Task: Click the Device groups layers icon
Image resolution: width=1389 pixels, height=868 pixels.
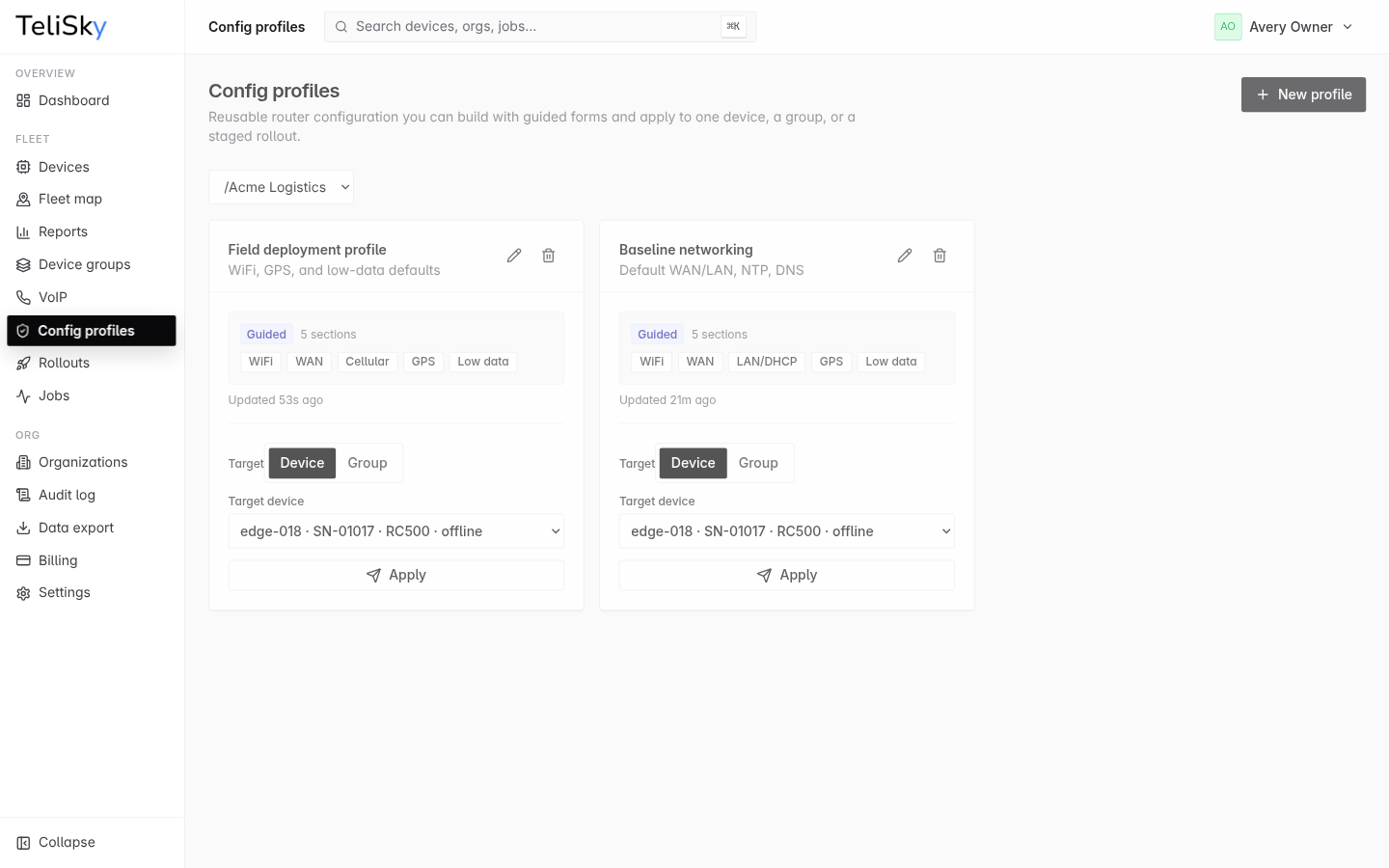Action: point(23,264)
